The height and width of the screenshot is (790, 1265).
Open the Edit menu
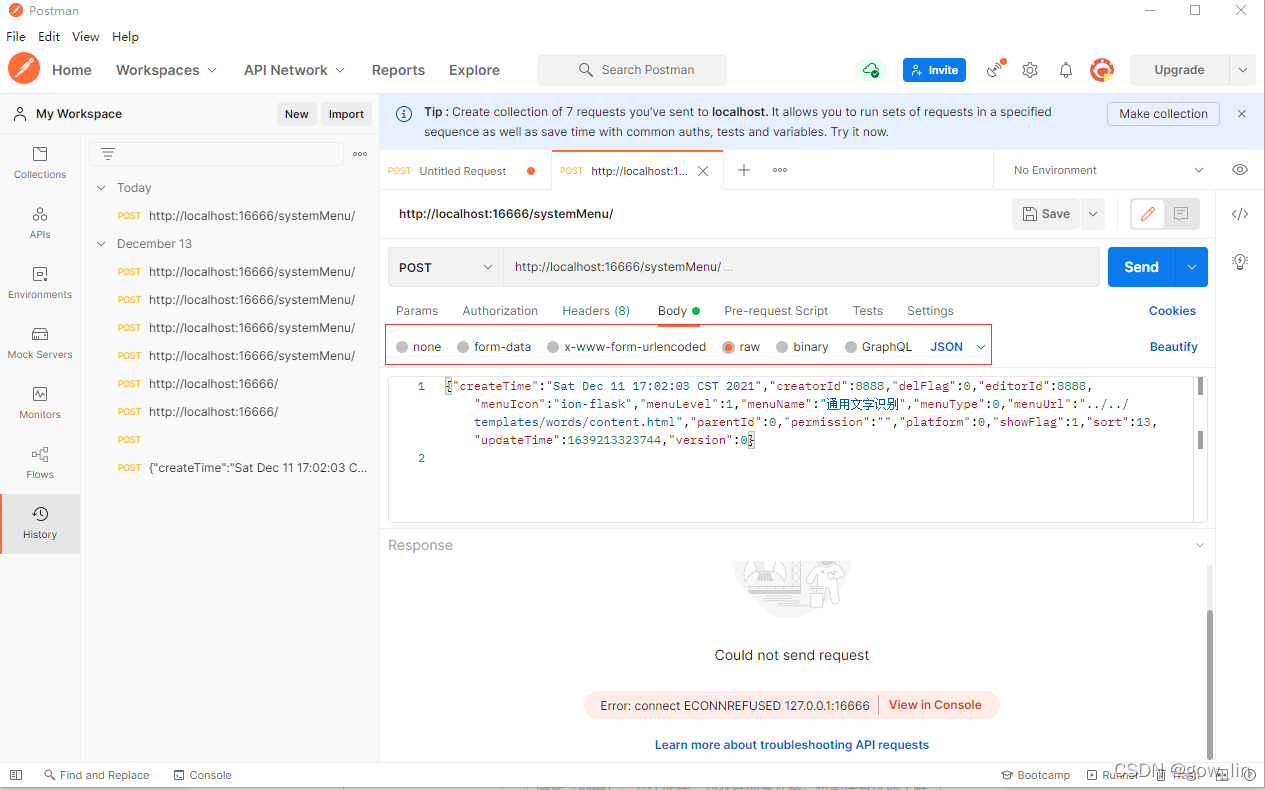tap(49, 36)
